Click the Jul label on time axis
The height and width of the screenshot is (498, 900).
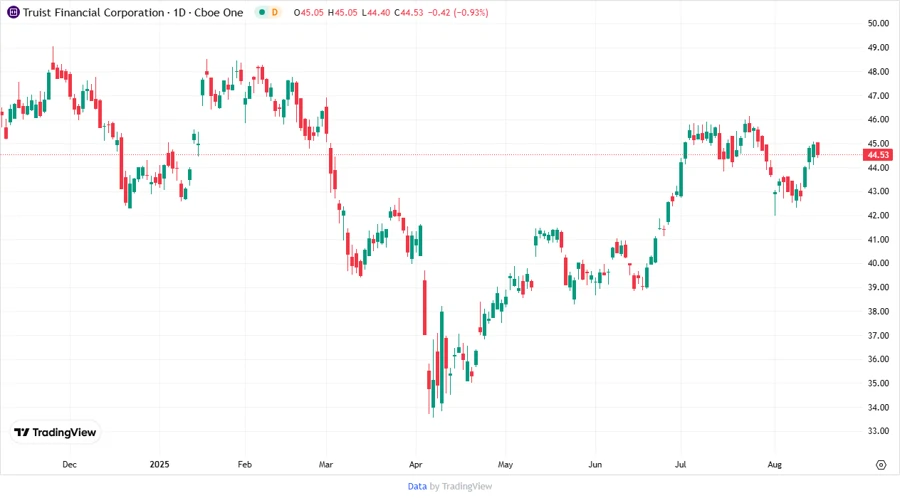681,465
